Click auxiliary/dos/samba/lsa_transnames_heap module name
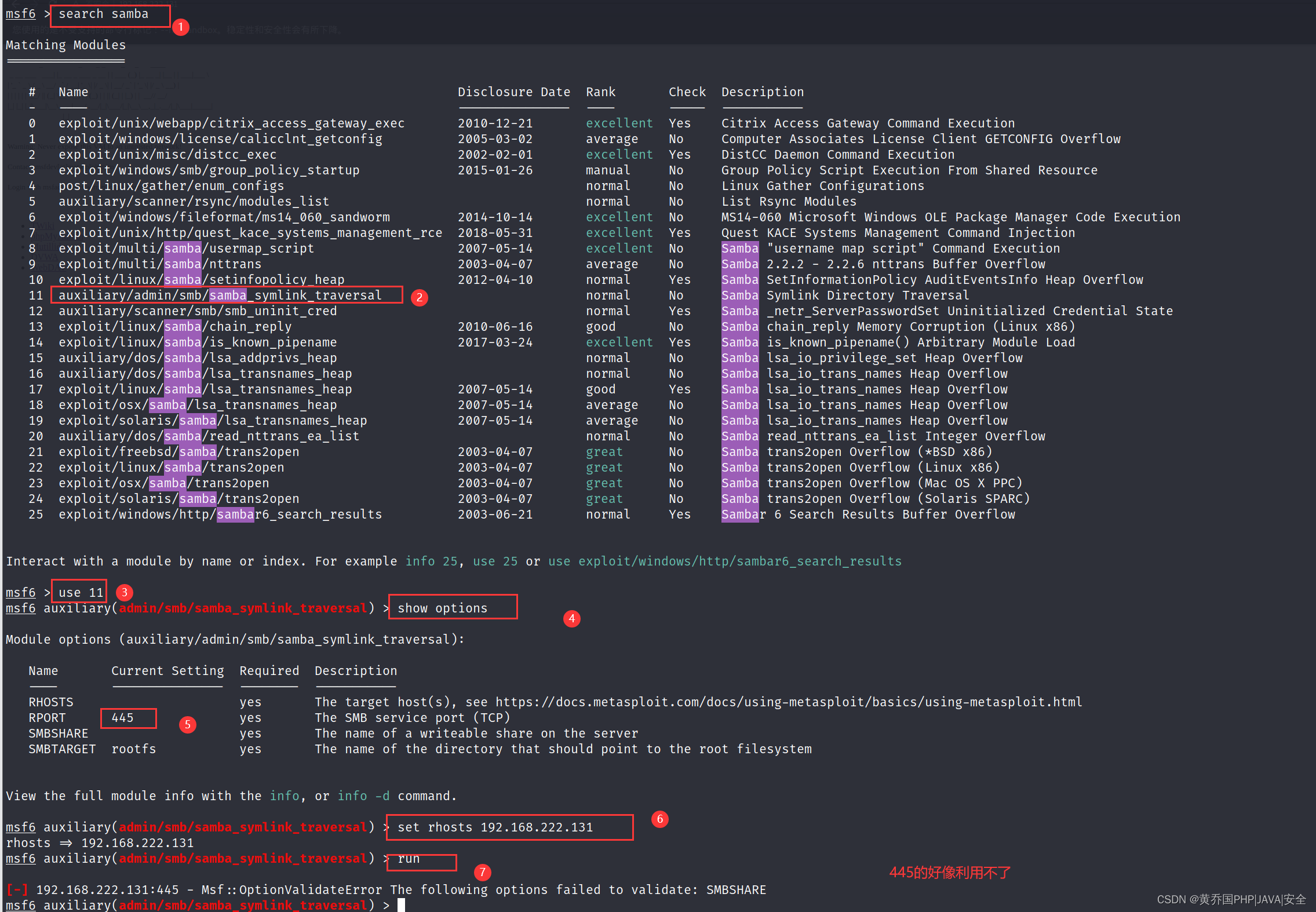 pos(205,374)
